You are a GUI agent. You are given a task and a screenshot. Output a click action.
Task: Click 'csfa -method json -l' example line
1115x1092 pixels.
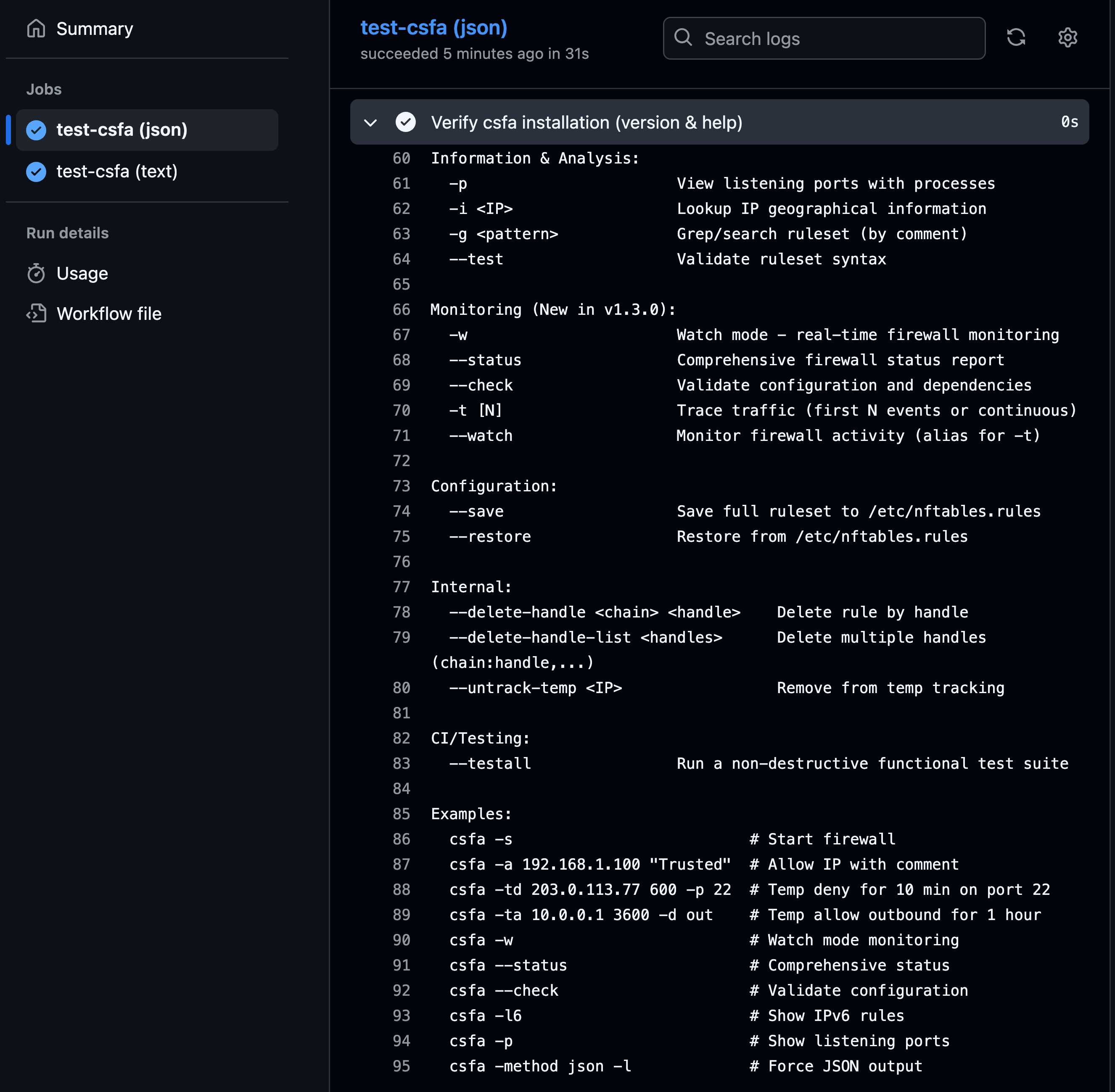tap(540, 1067)
